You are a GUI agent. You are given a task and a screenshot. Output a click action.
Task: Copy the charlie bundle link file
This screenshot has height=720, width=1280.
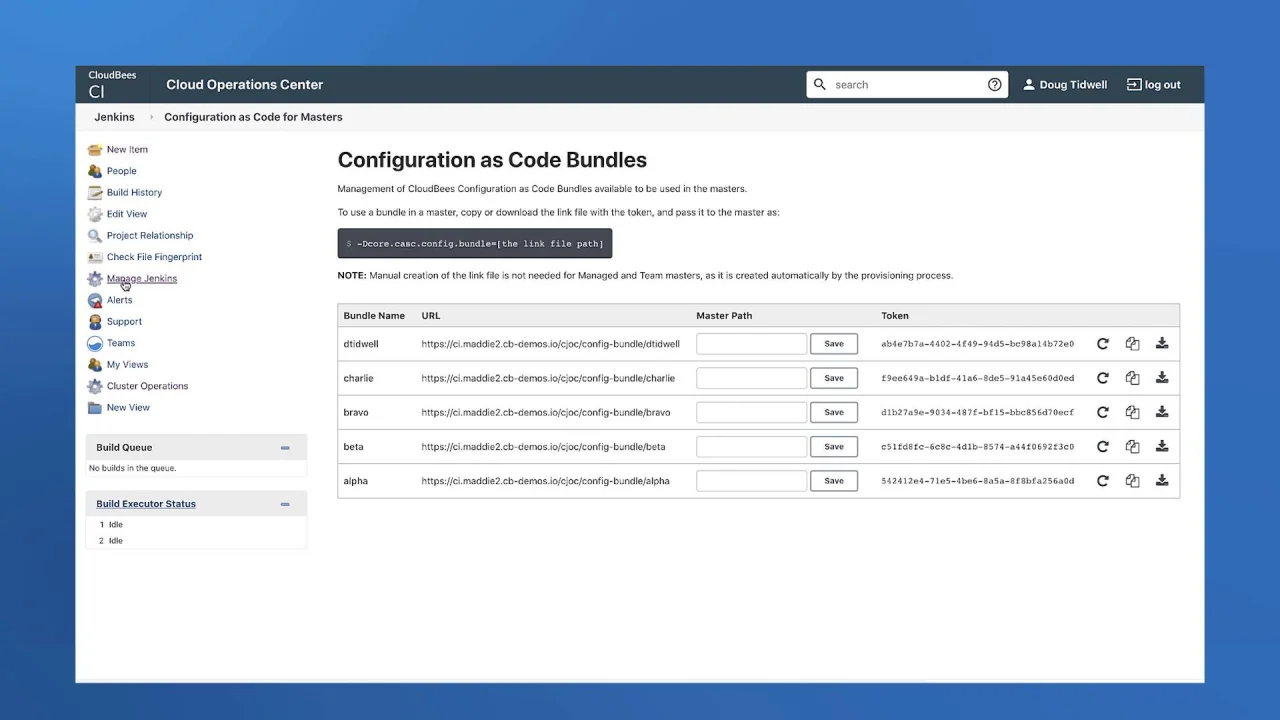(1132, 378)
